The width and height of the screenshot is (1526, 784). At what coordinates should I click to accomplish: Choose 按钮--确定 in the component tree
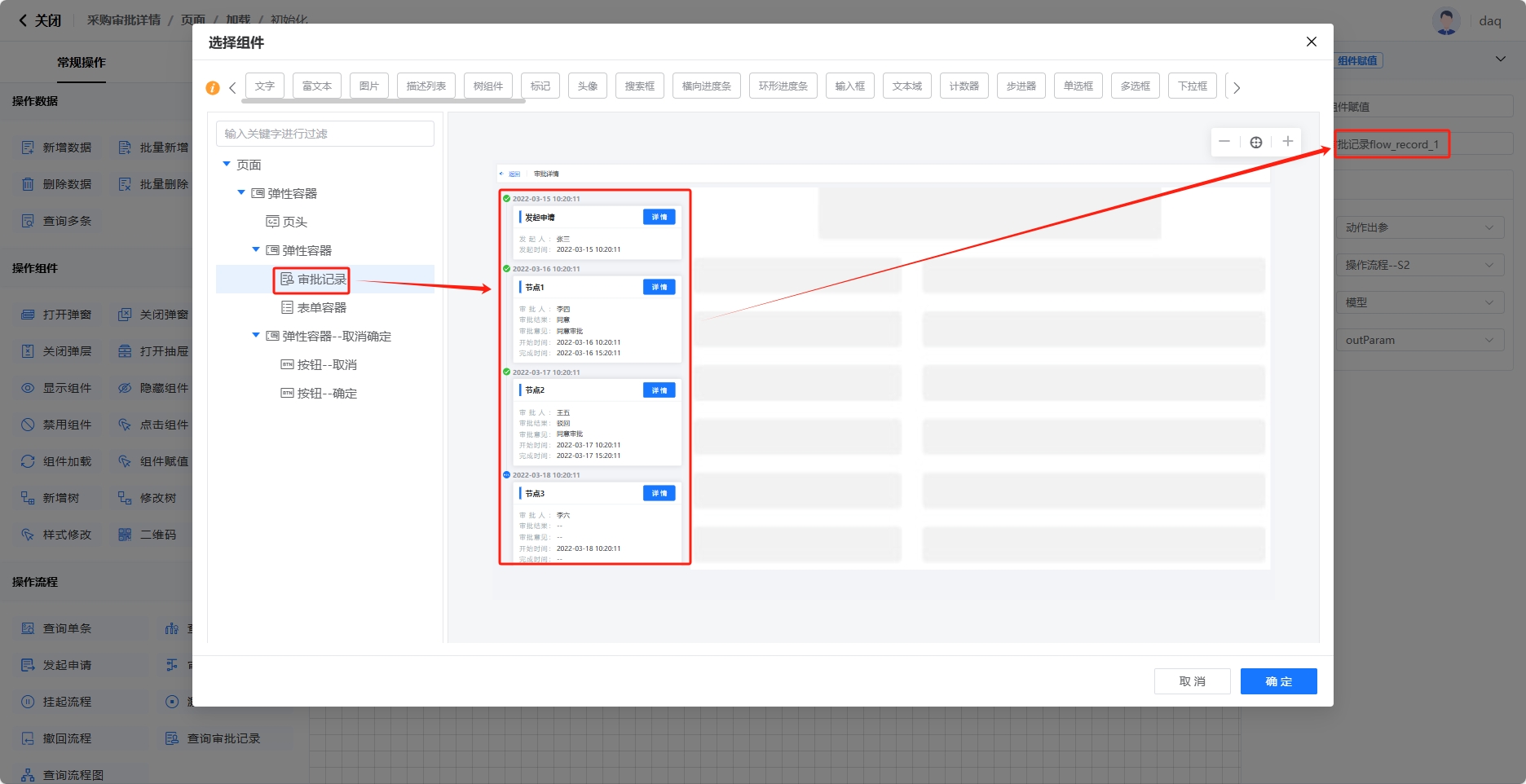coord(326,394)
